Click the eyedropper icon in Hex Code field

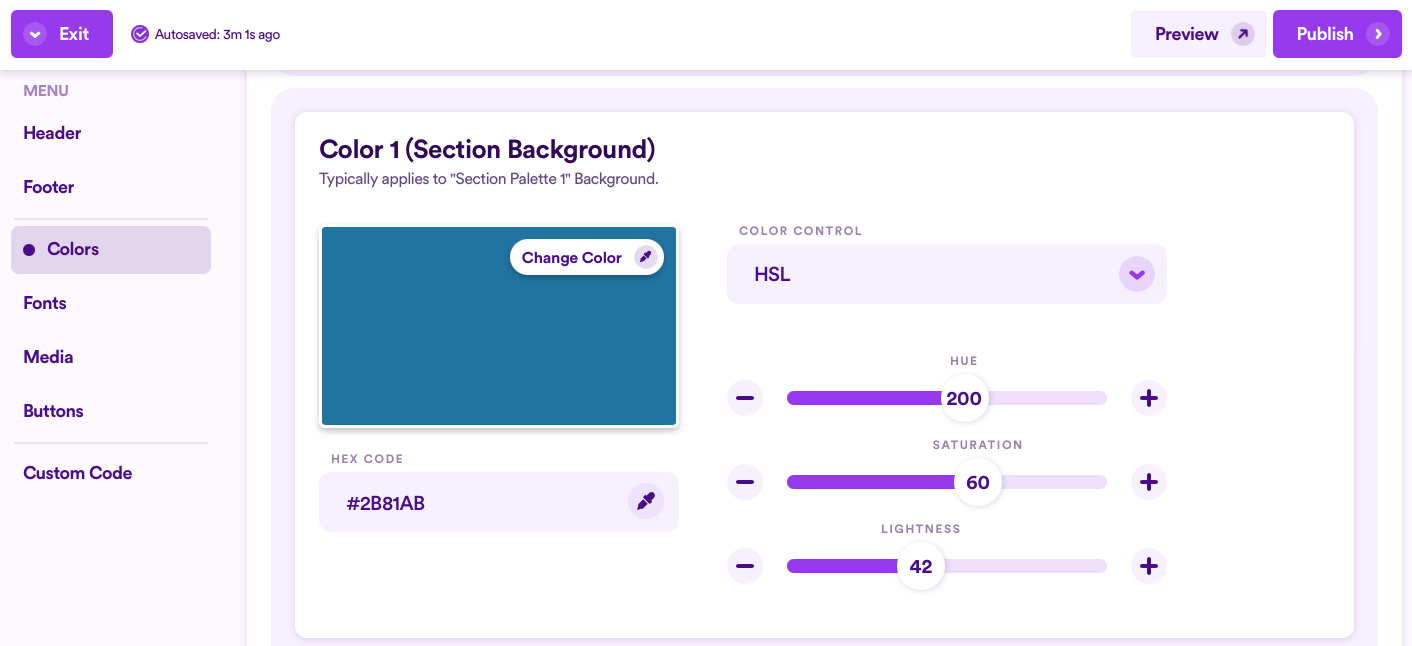[646, 501]
